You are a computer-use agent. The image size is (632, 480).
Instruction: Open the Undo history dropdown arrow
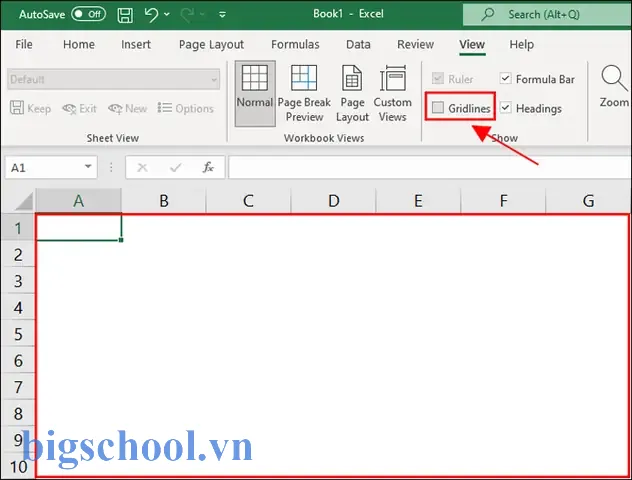click(166, 15)
